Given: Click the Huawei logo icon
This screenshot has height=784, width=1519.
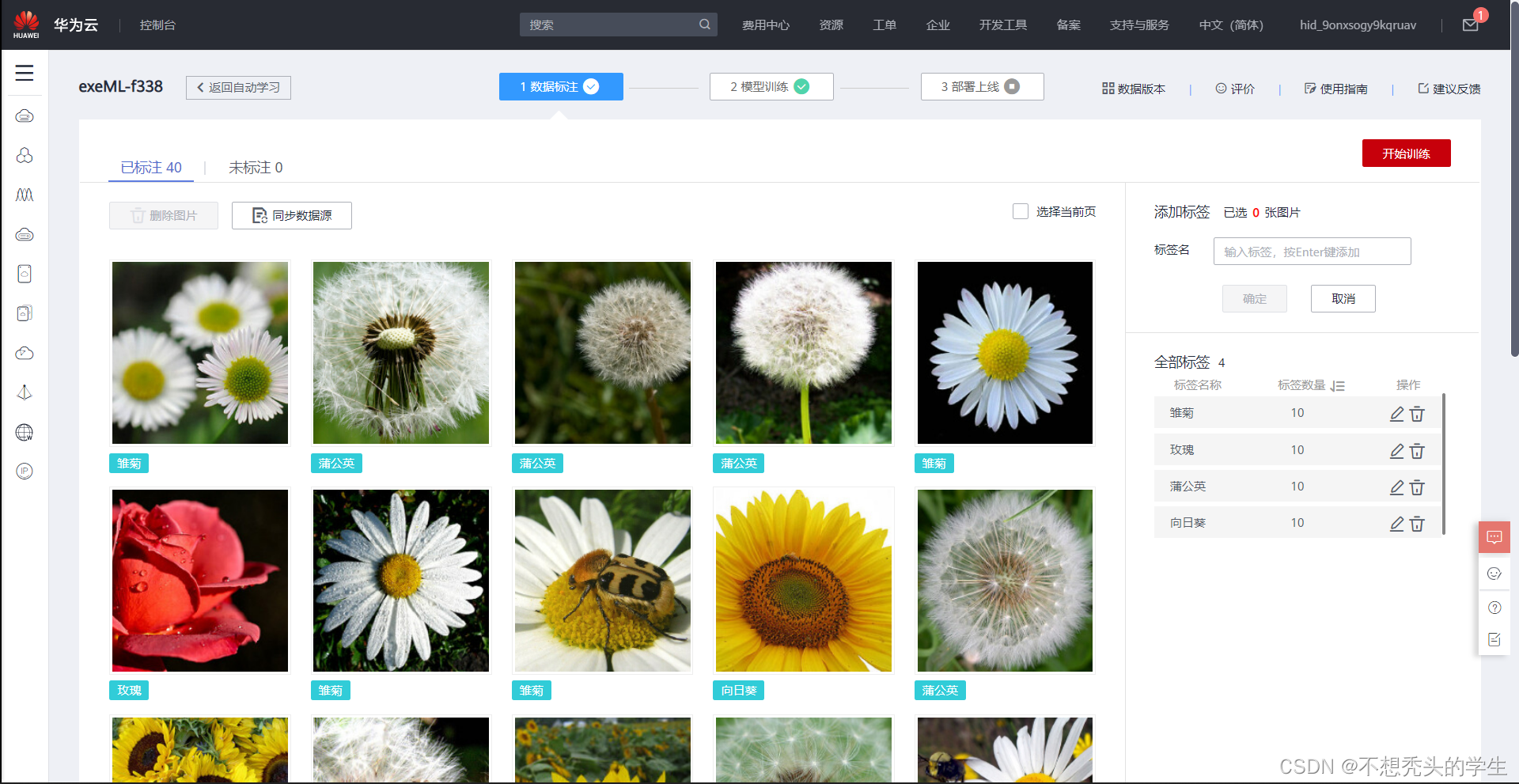Looking at the screenshot, I should [x=26, y=25].
